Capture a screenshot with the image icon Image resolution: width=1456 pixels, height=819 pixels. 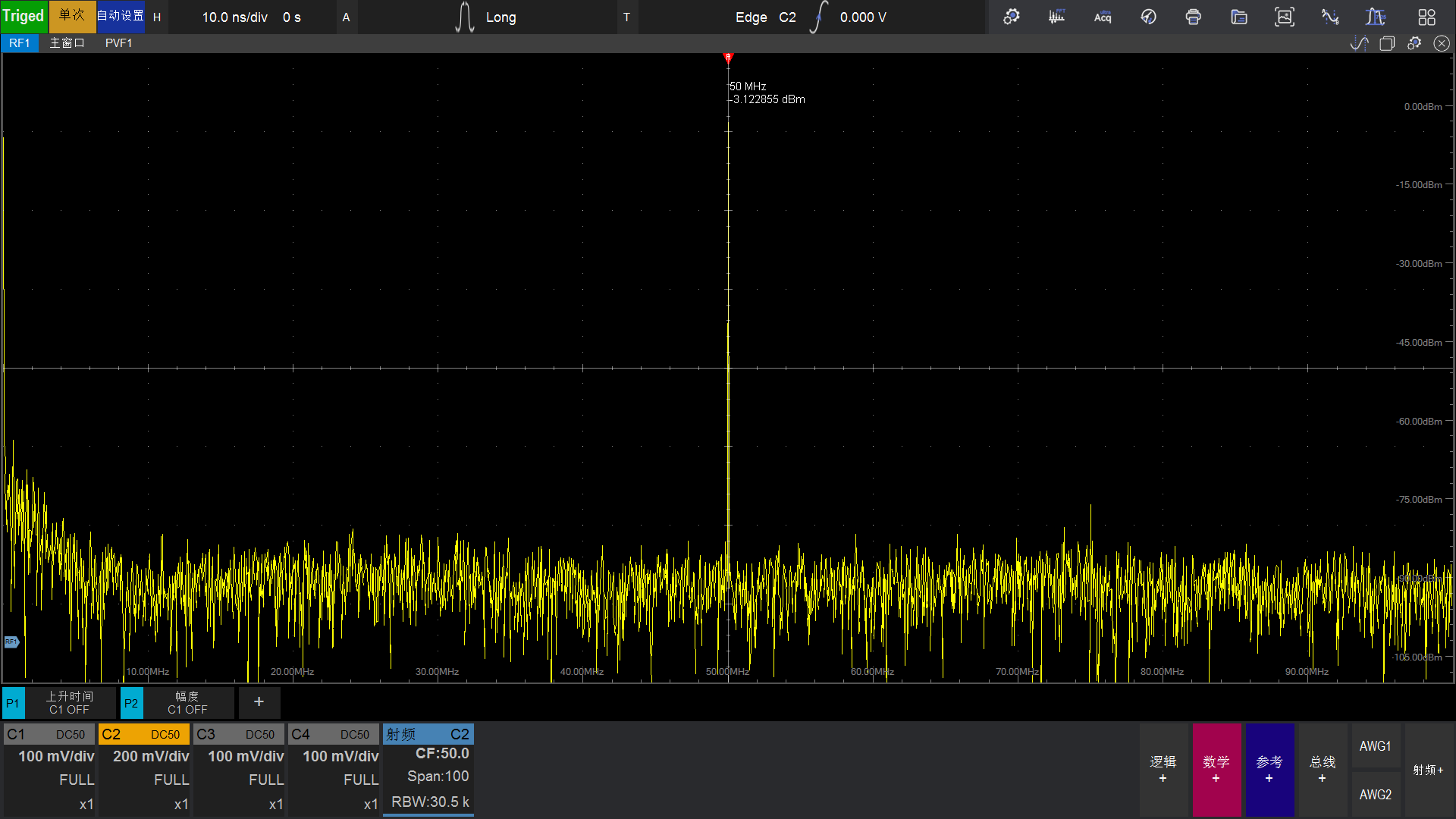pos(1285,17)
